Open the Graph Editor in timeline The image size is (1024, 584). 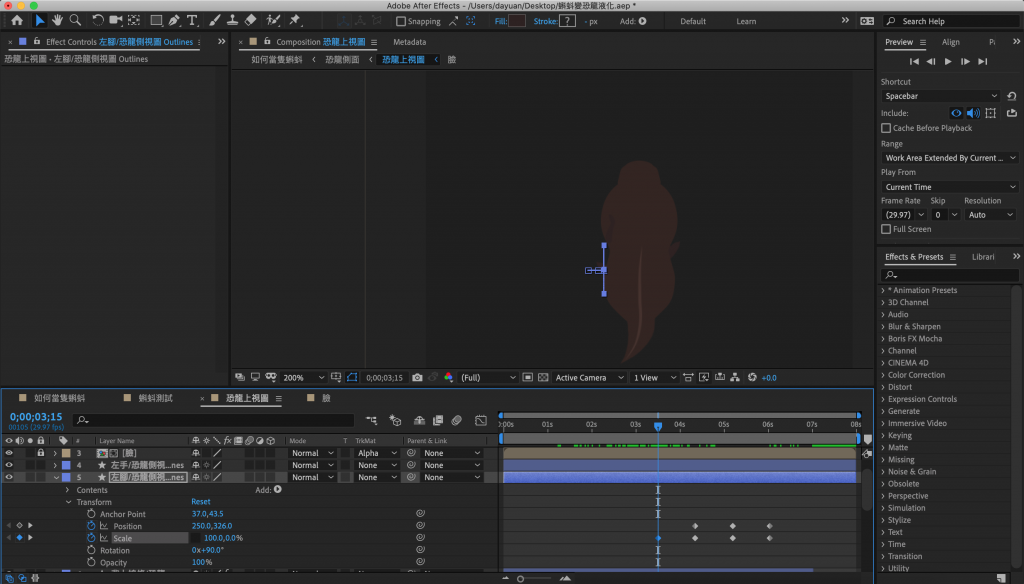pos(481,421)
